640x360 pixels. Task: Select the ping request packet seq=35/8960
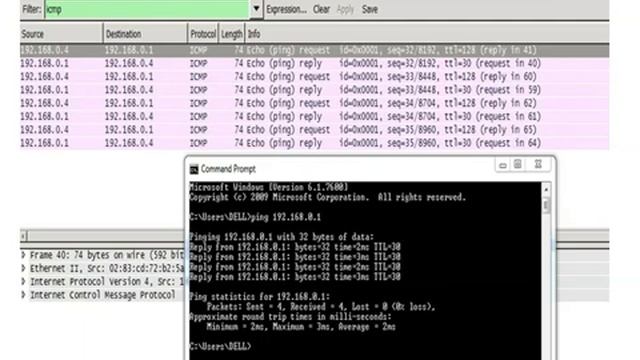tap(314, 129)
